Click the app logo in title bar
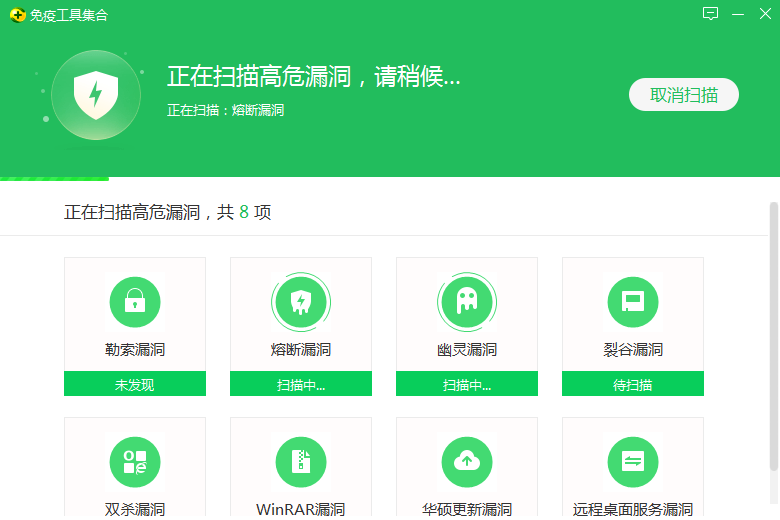 (x=15, y=15)
